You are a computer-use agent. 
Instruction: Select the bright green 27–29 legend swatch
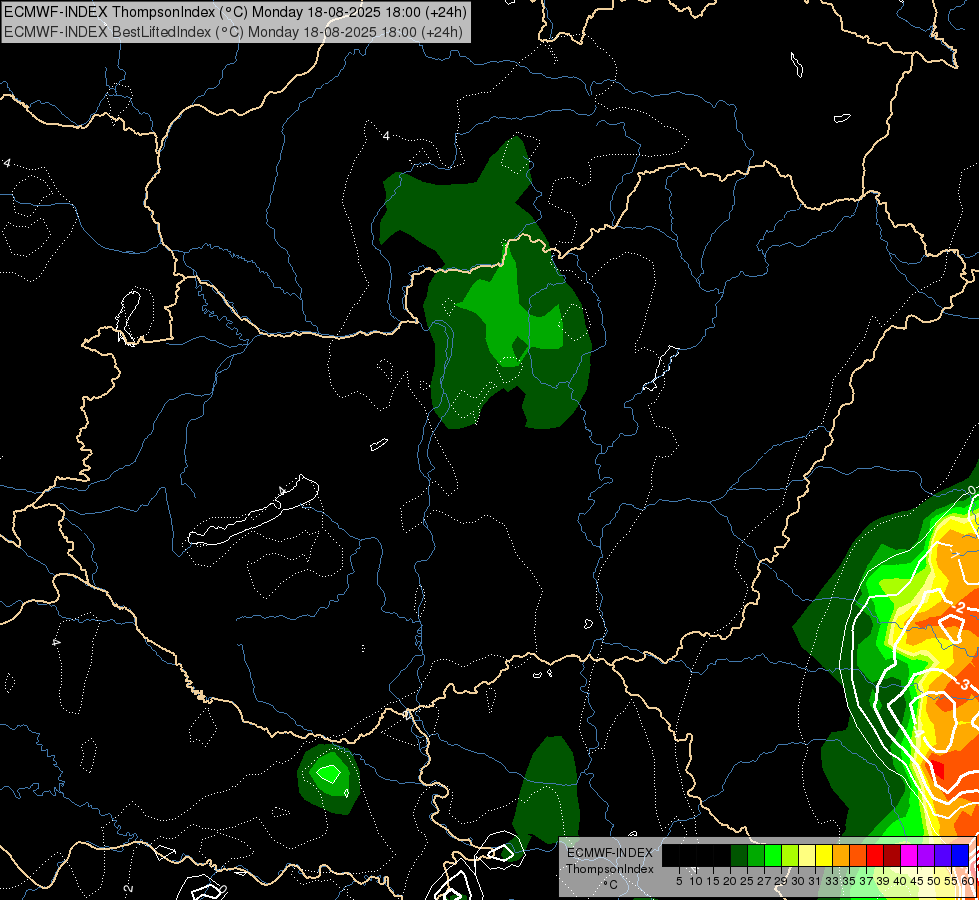click(773, 855)
